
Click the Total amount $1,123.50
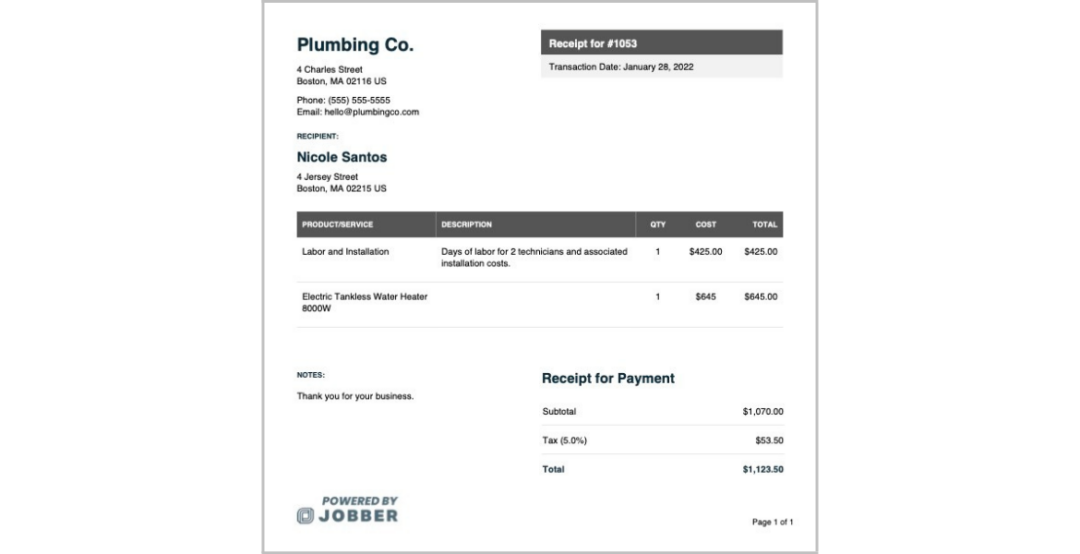(762, 470)
